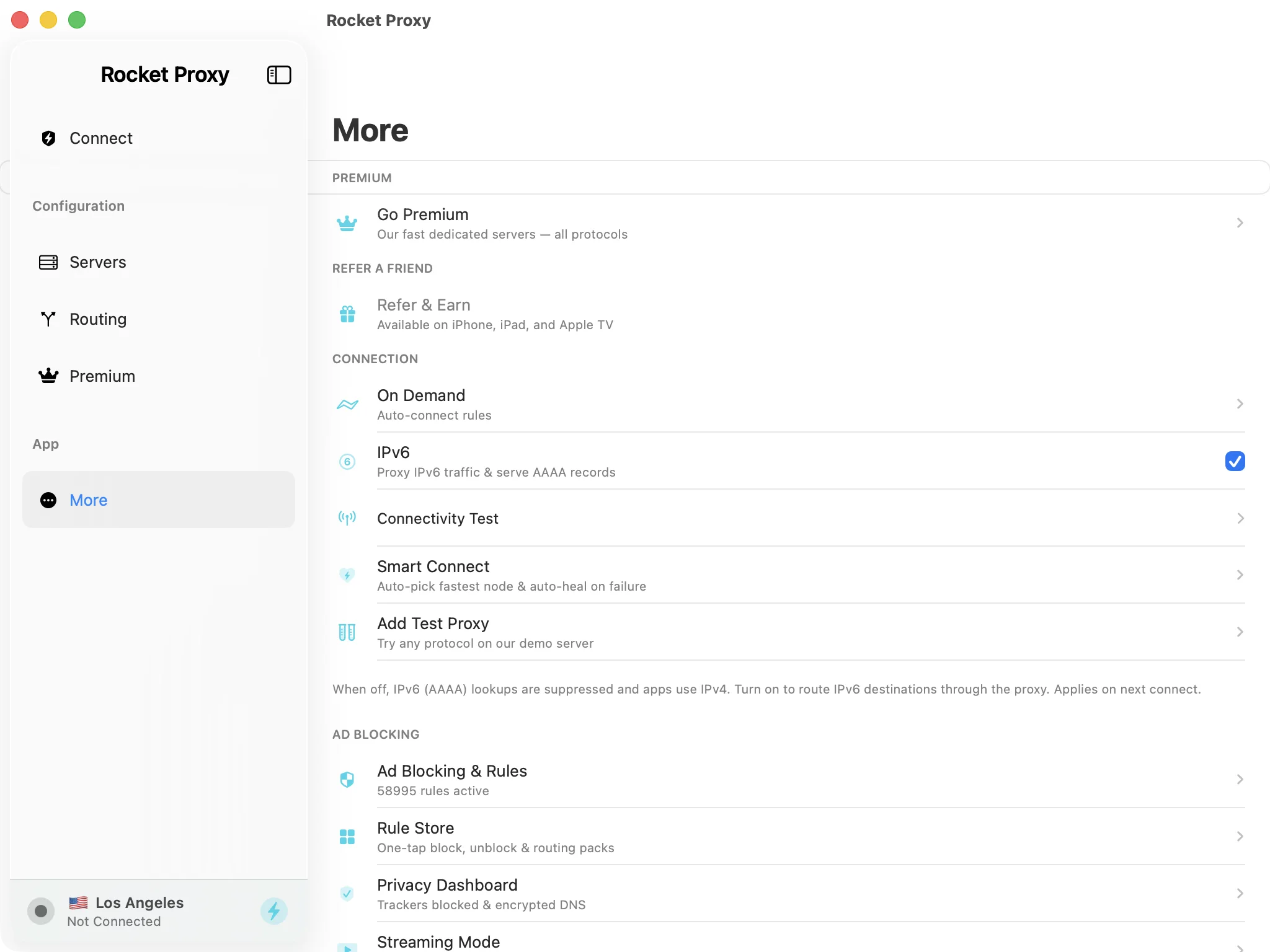Image resolution: width=1270 pixels, height=952 pixels.
Task: Open Add Test Proxy
Action: coord(789,632)
